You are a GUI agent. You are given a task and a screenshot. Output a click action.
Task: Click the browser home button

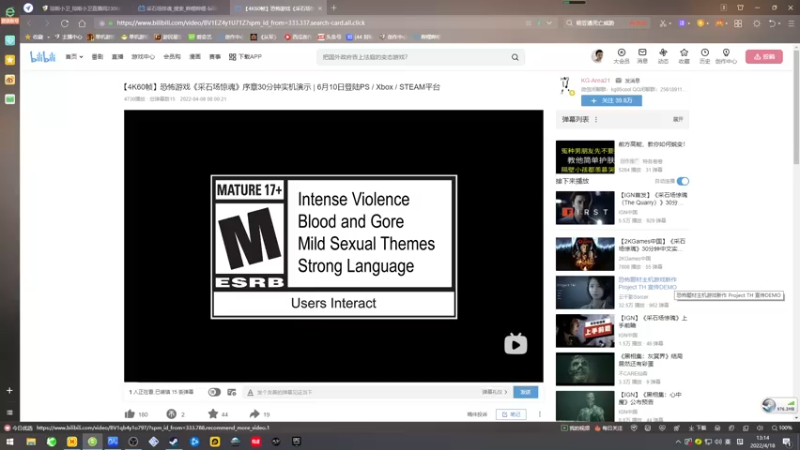[x=82, y=23]
